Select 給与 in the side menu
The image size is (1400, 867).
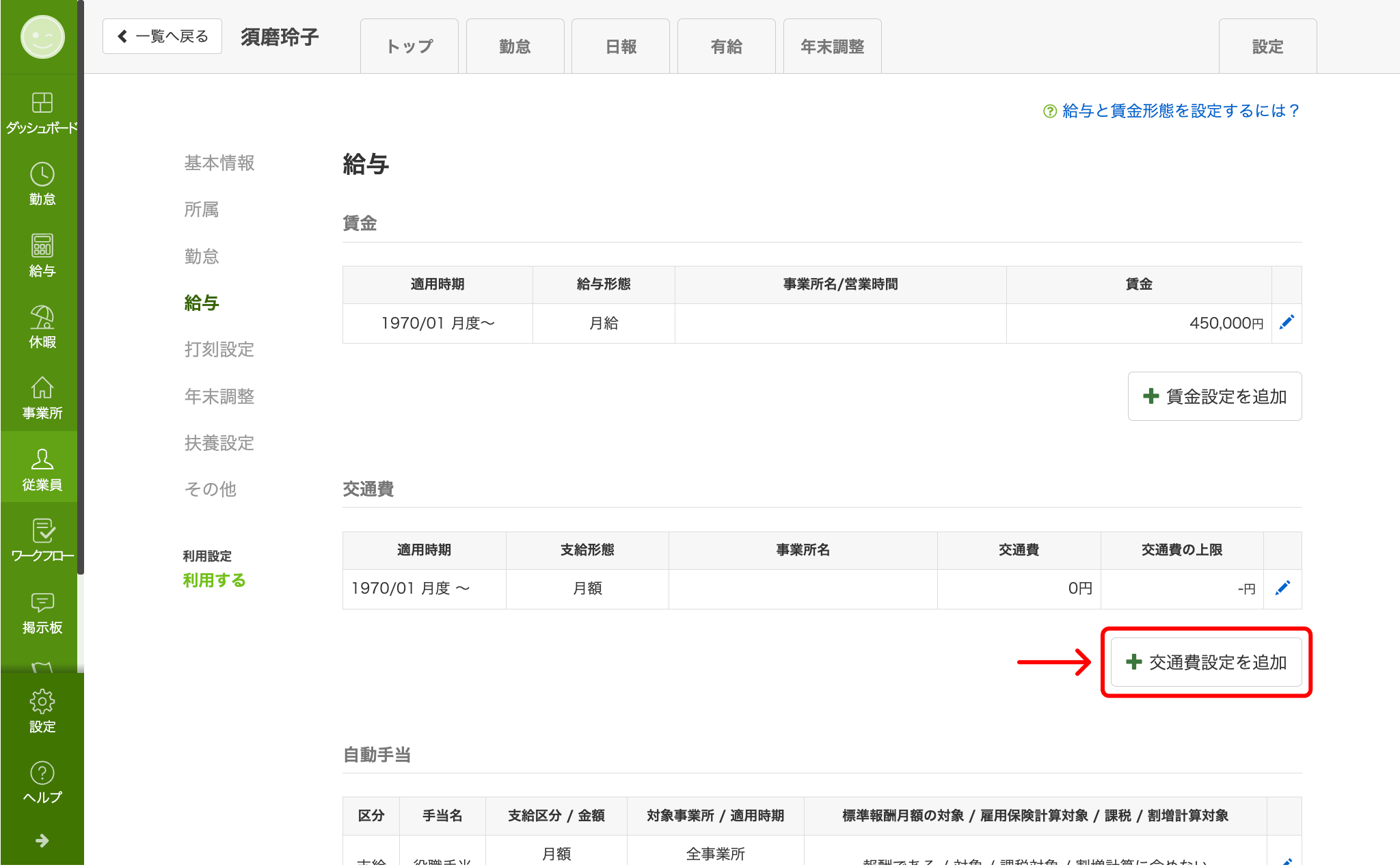[202, 303]
